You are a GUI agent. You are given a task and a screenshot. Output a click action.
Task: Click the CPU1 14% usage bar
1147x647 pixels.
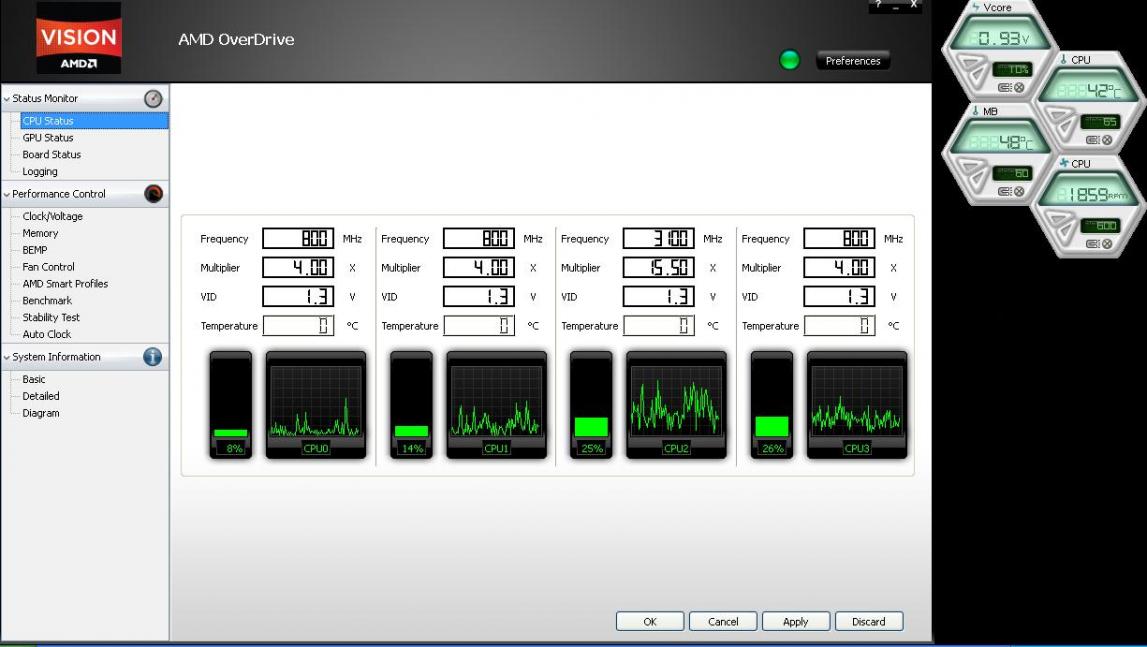click(411, 405)
